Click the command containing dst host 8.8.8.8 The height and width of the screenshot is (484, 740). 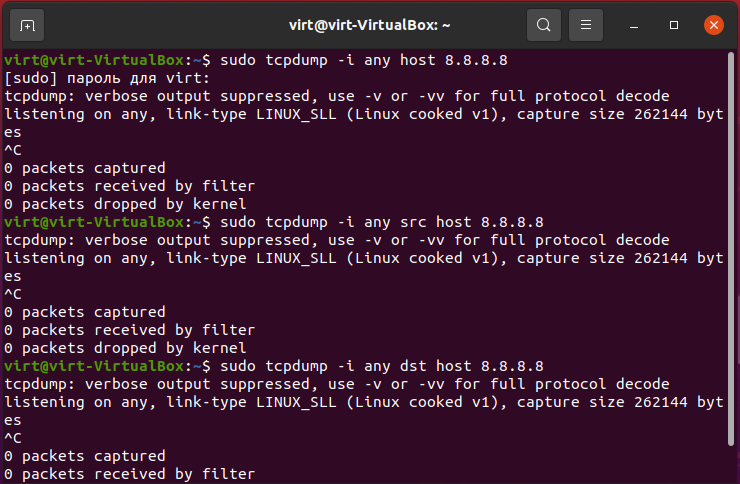tap(382, 366)
